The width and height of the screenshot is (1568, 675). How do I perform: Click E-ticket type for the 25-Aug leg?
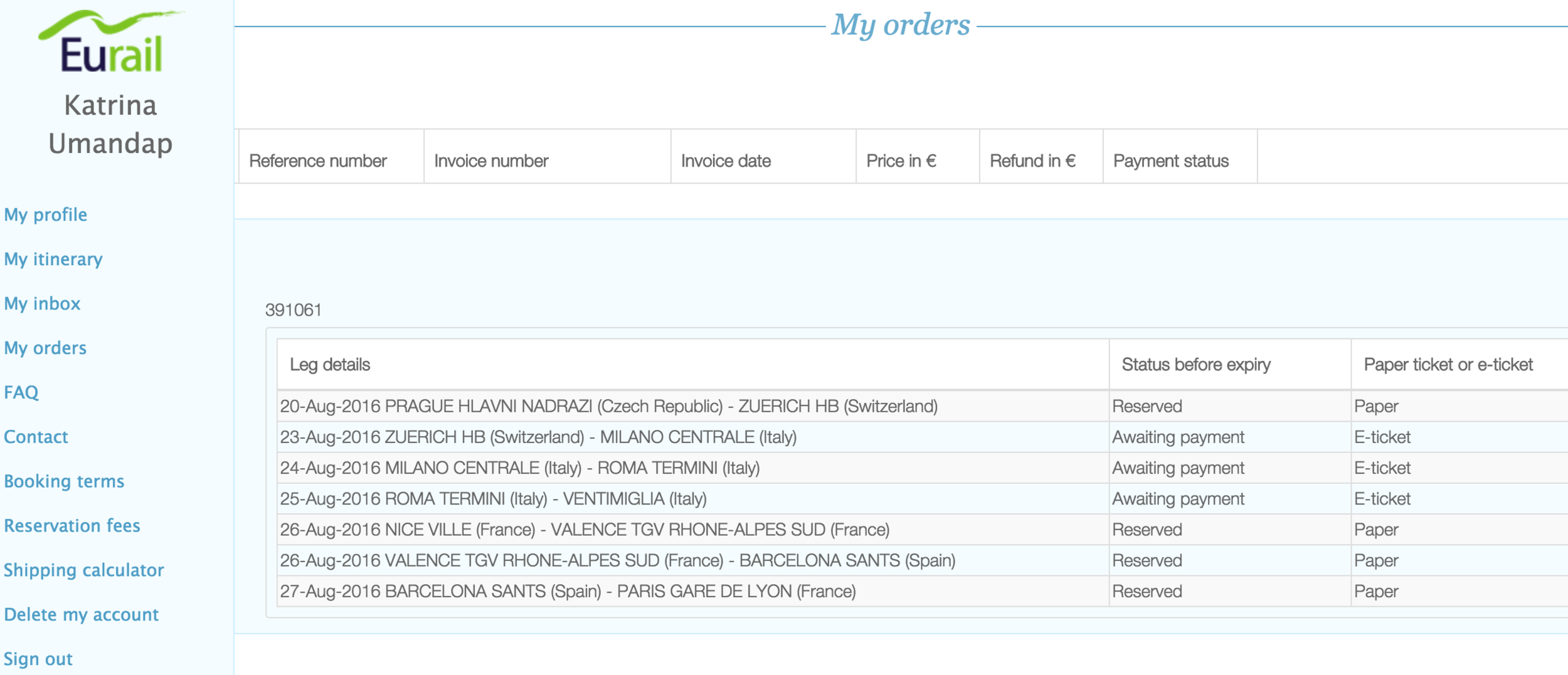coord(1382,499)
